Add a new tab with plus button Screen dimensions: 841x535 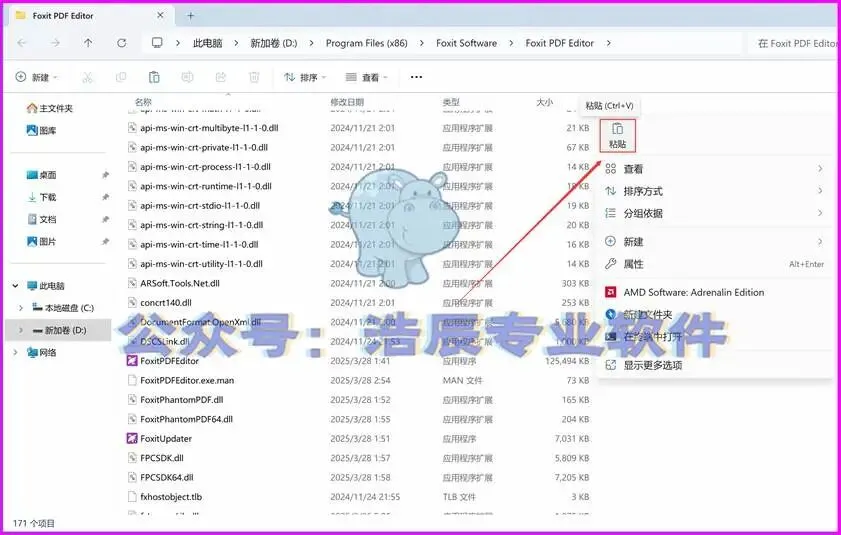190,16
